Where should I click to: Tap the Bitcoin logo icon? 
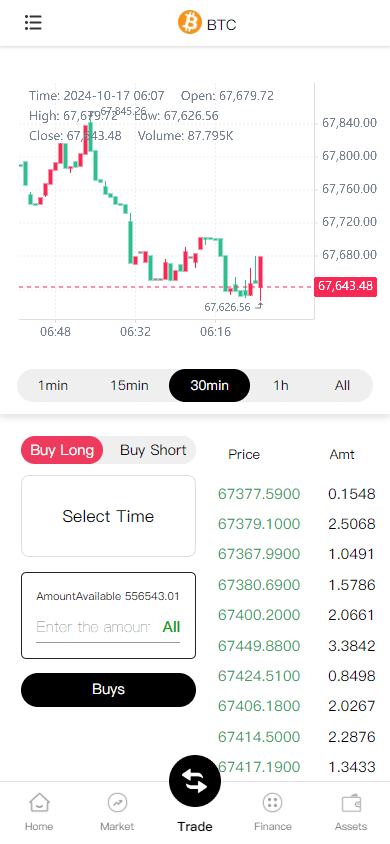(189, 23)
